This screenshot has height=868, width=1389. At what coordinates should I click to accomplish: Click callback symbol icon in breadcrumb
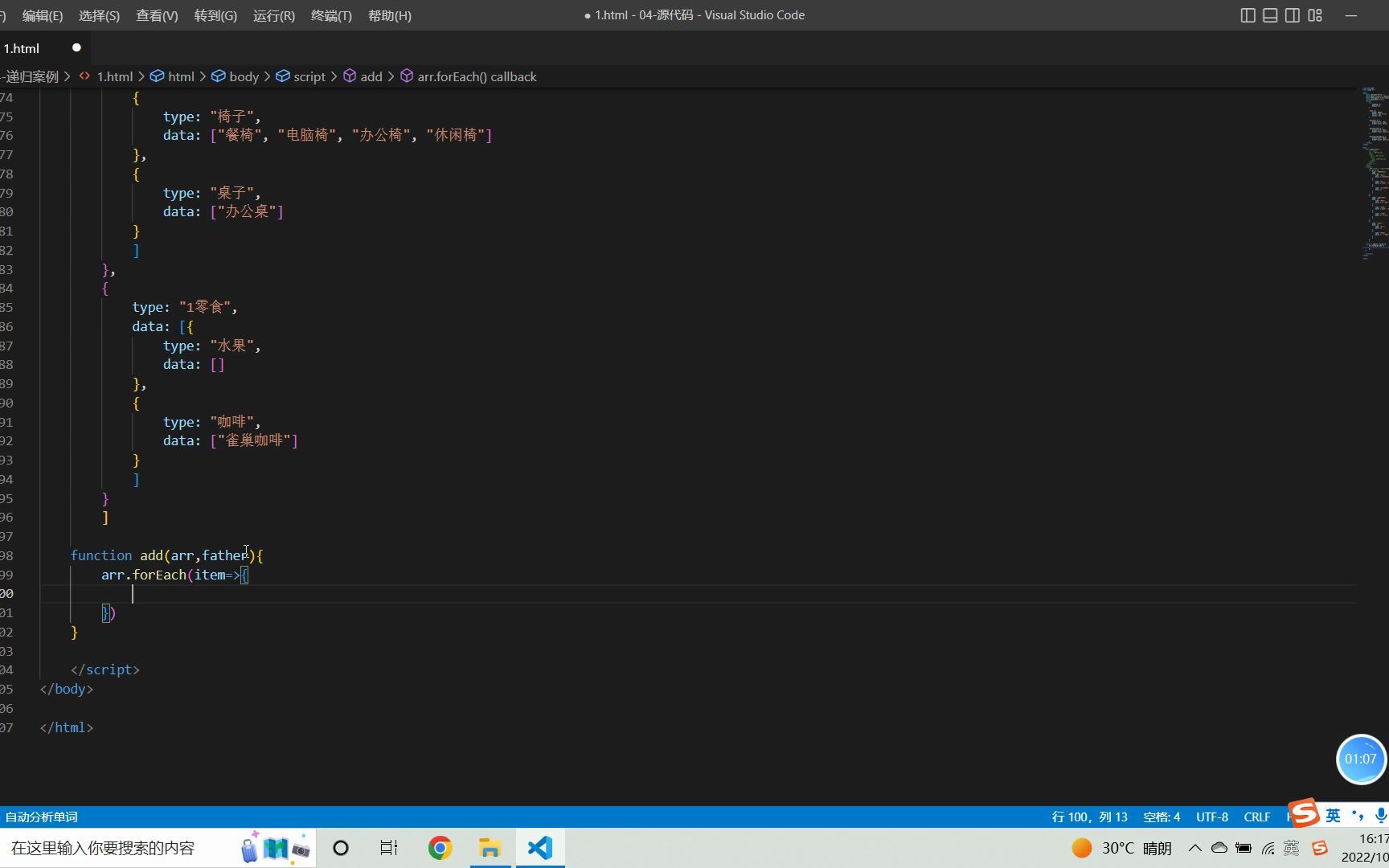[407, 76]
